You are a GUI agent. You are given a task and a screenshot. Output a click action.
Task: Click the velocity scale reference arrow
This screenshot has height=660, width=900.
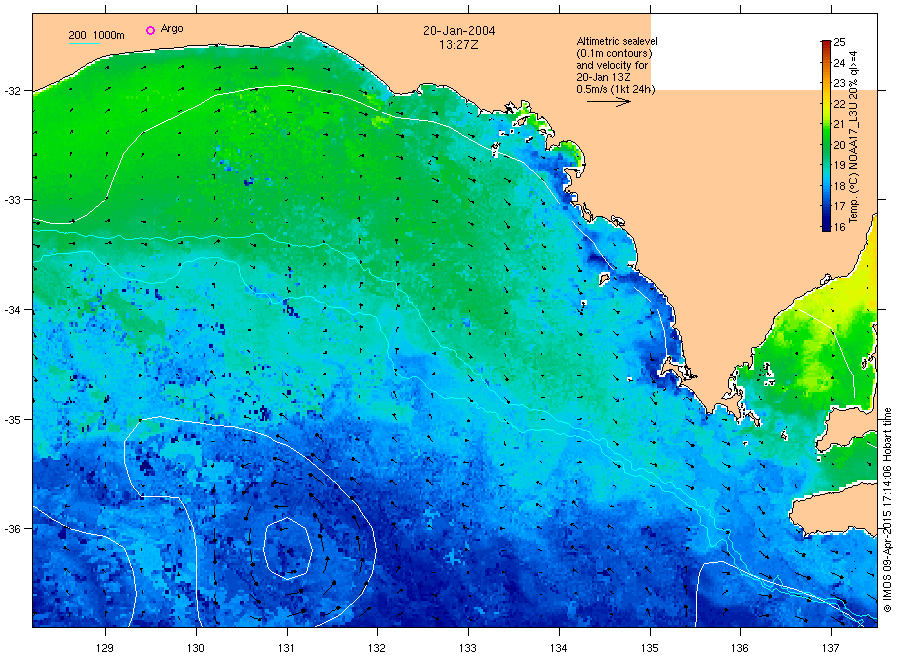point(608,102)
